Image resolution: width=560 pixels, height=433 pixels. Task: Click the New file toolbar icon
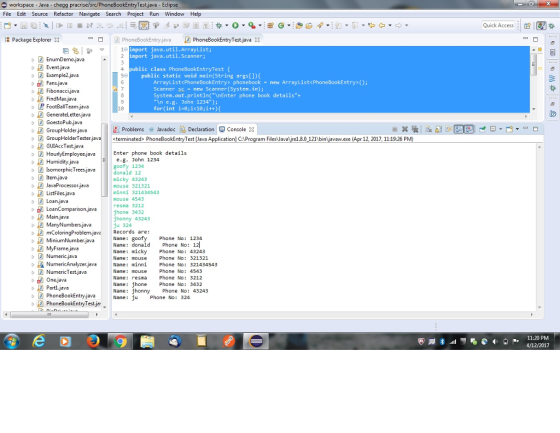pos(8,25)
